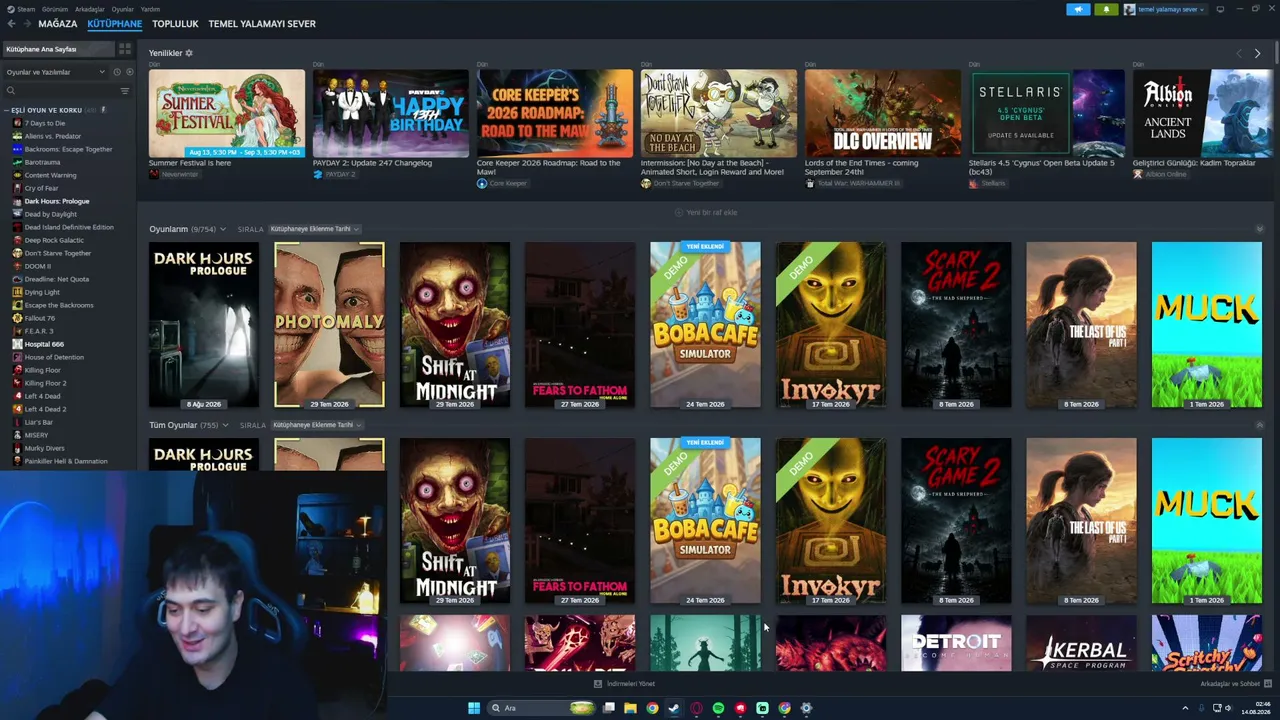Change Tüm Oyunlar sort order dropdown
Screen dimensions: 1280x720
[317, 425]
